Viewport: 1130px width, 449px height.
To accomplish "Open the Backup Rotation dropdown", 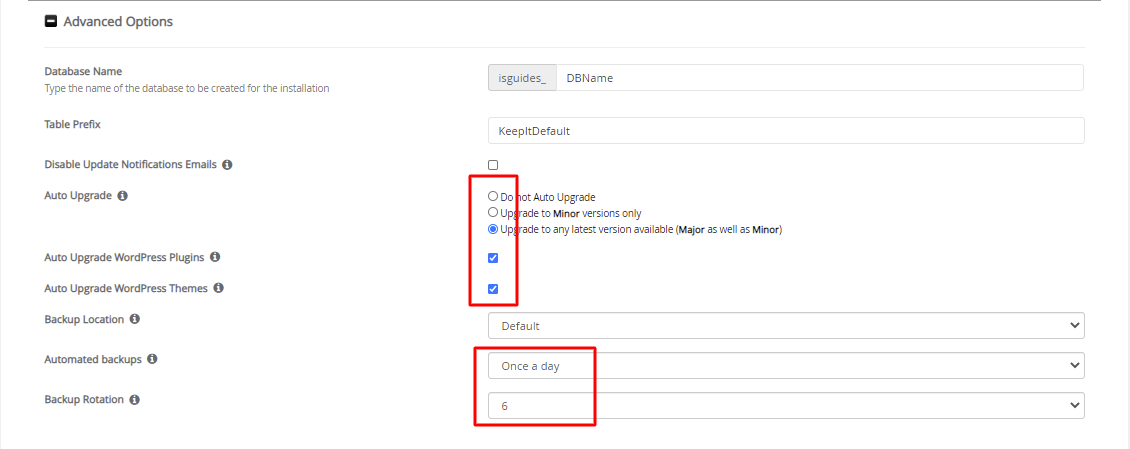I will (786, 406).
